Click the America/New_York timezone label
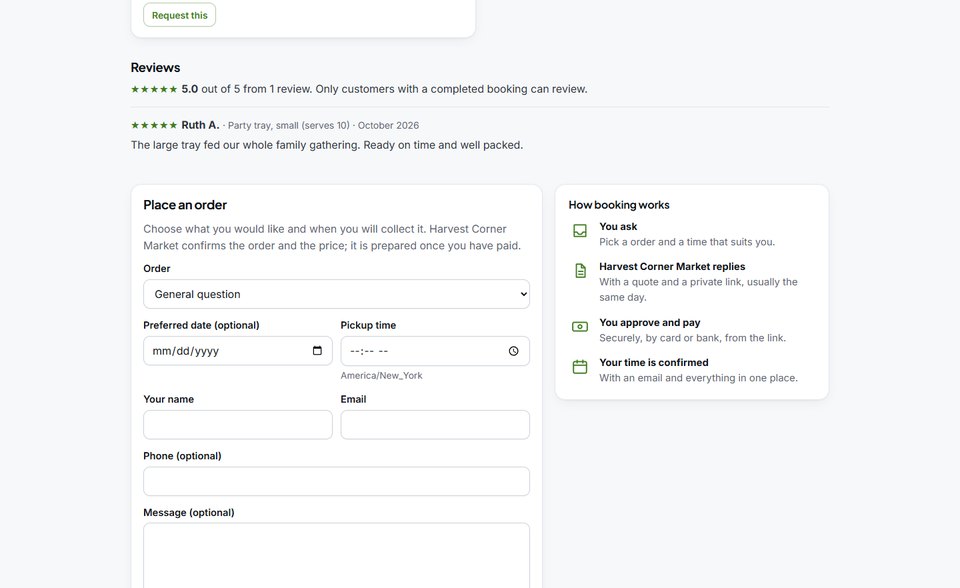 381,375
